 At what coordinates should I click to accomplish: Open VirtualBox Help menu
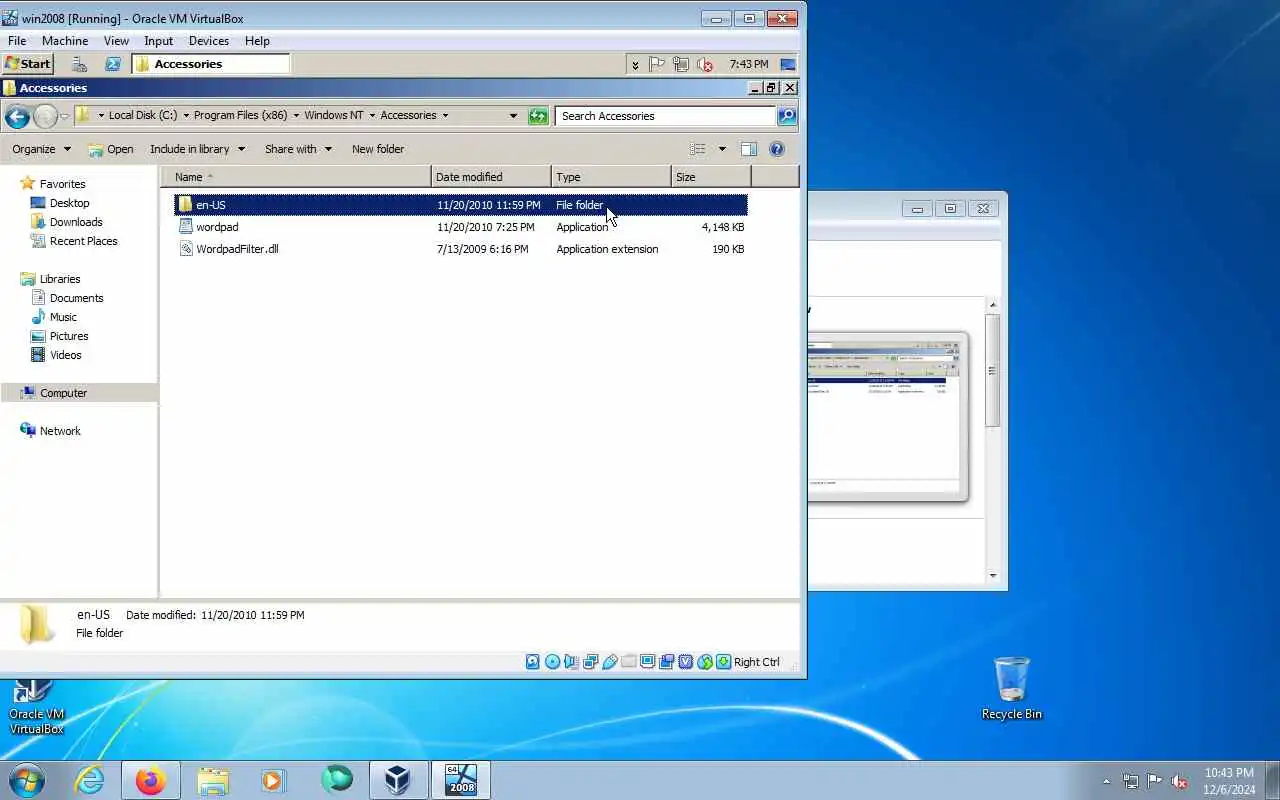(257, 41)
